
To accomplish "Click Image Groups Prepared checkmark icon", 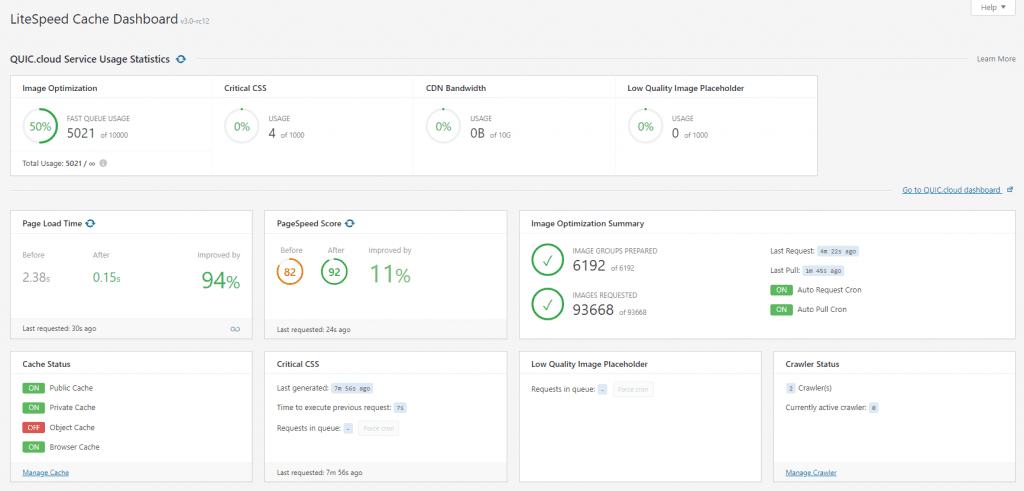I will pos(546,260).
